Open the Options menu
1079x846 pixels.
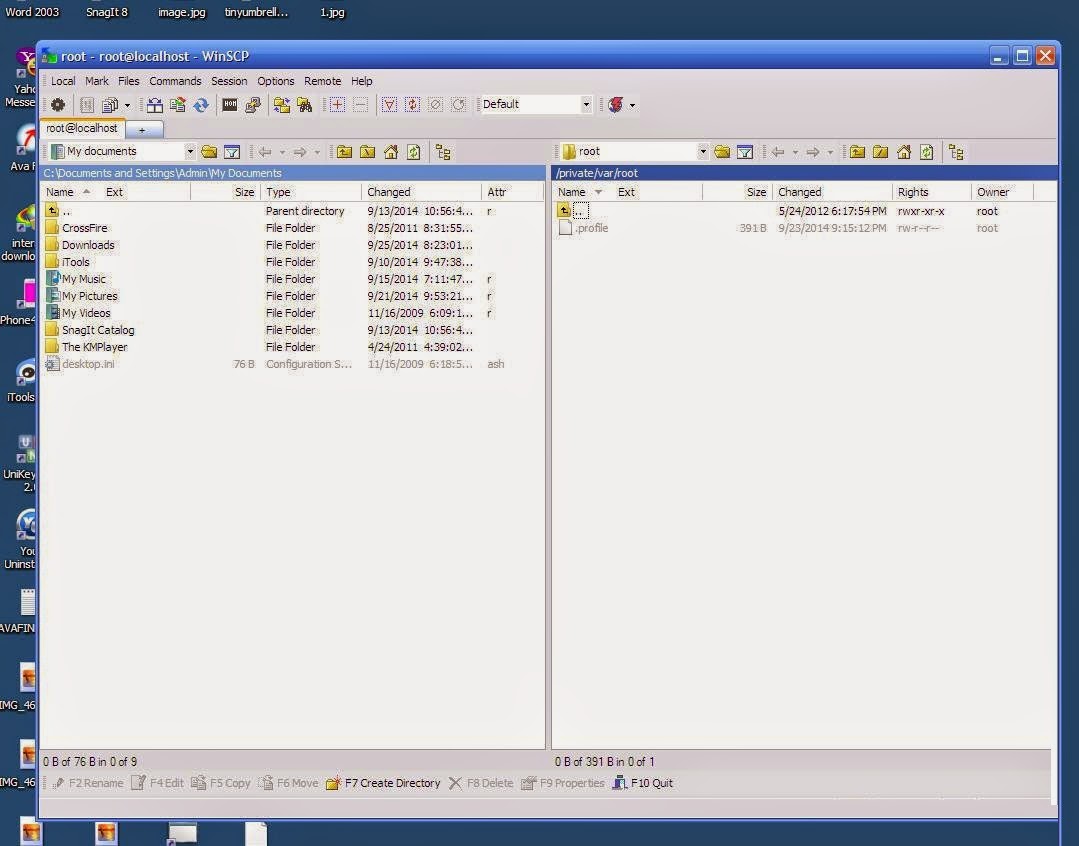click(276, 81)
